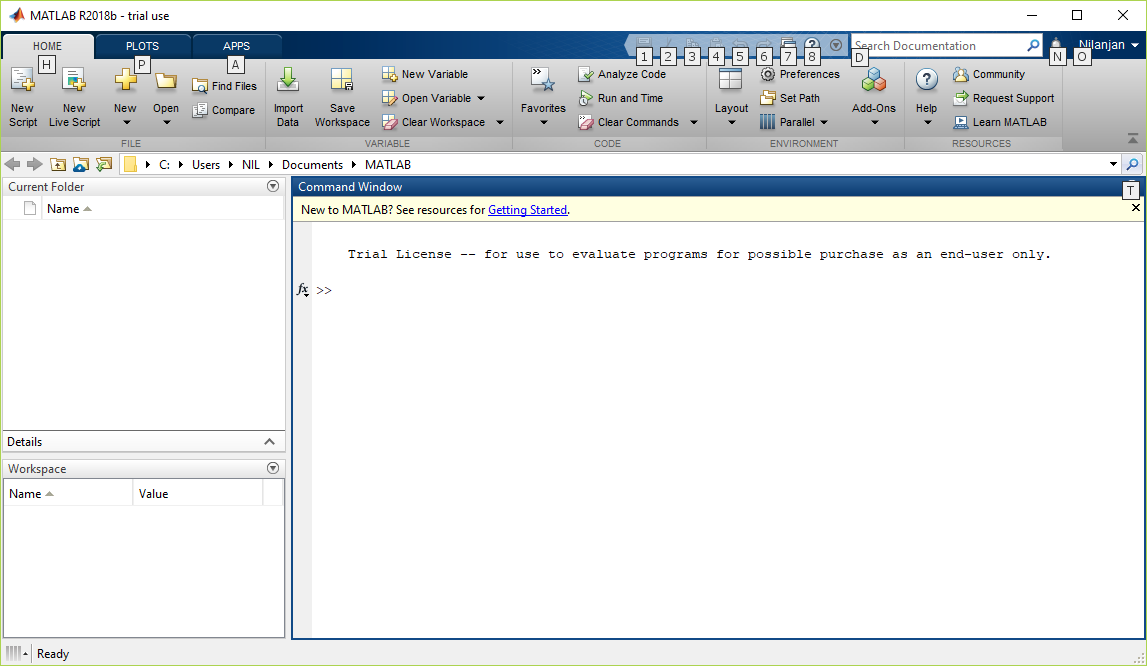Click the Workspace Value column header
1147x666 pixels.
point(198,494)
